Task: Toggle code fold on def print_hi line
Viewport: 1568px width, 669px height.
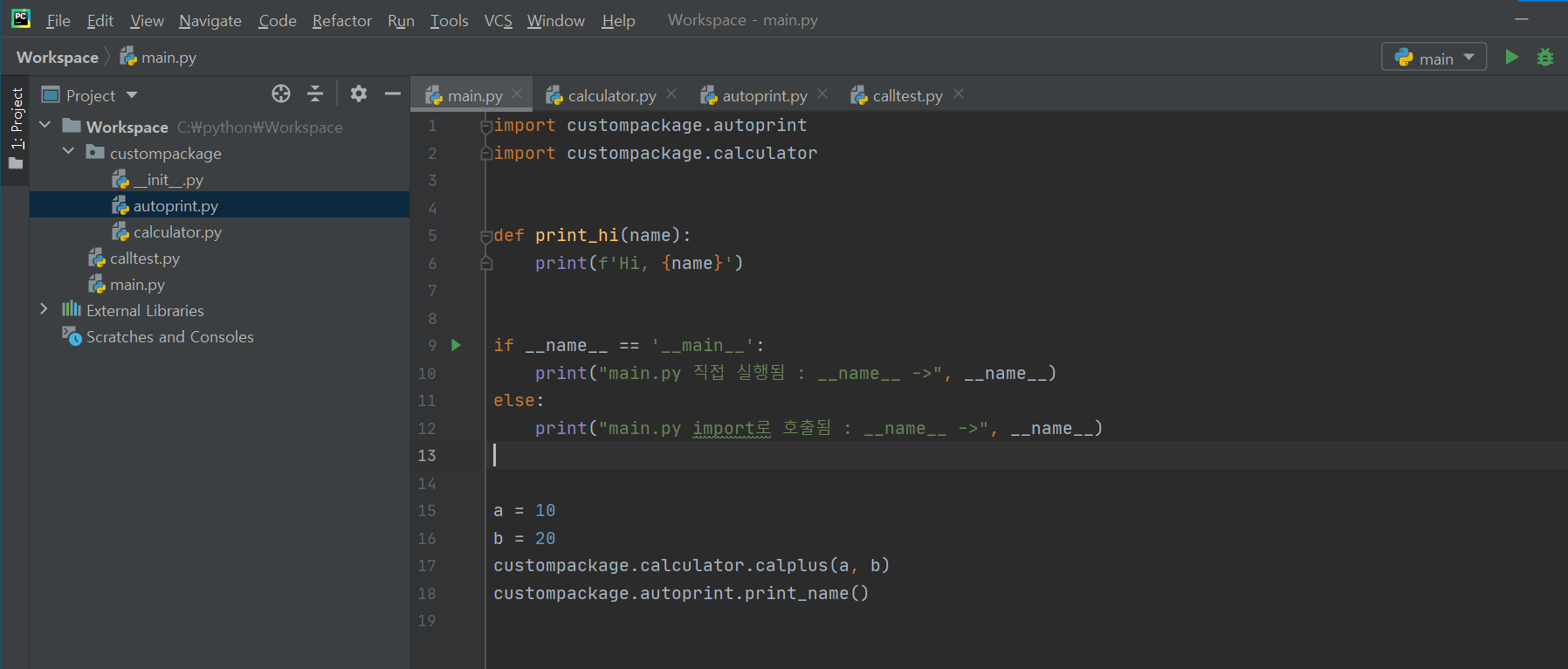Action: (486, 236)
